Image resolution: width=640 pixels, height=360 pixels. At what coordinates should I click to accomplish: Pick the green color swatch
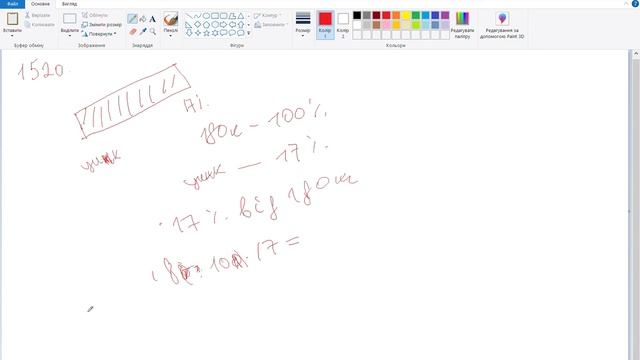point(416,16)
